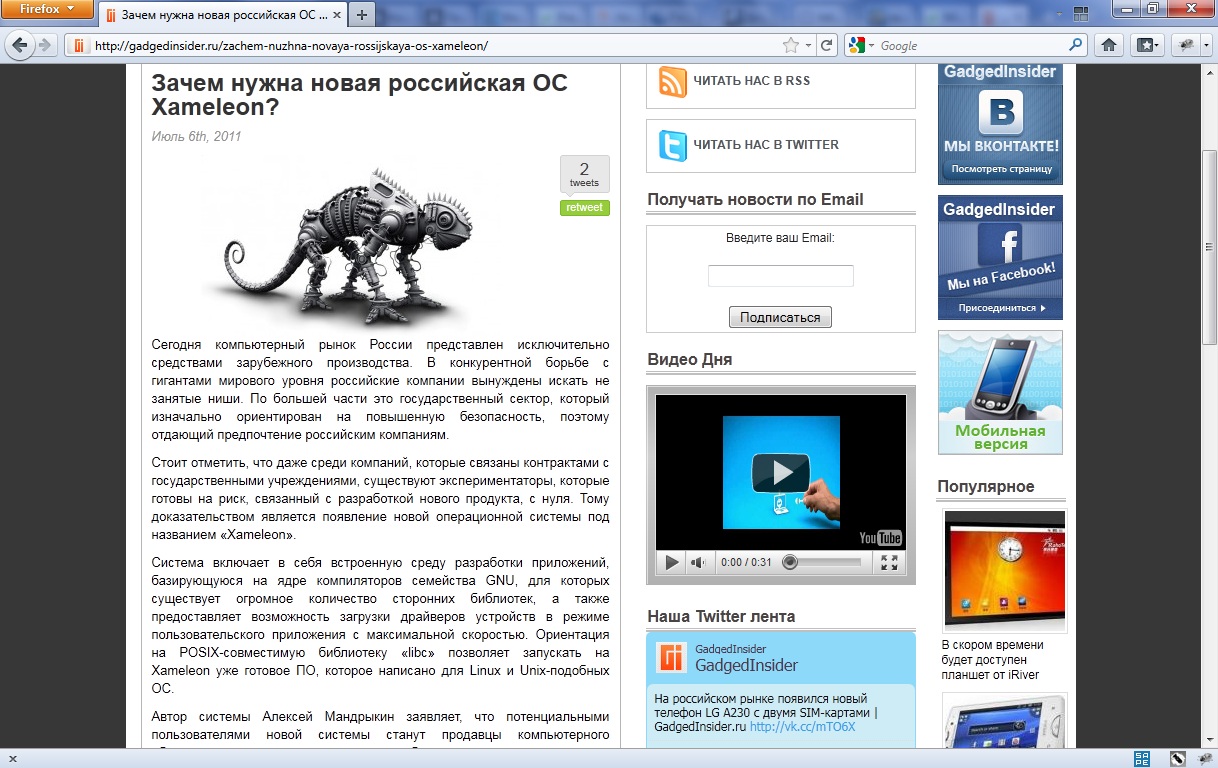Click "Посмотреть страницу" on the VKontakte banner
The width and height of the screenshot is (1218, 768).
1000,169
